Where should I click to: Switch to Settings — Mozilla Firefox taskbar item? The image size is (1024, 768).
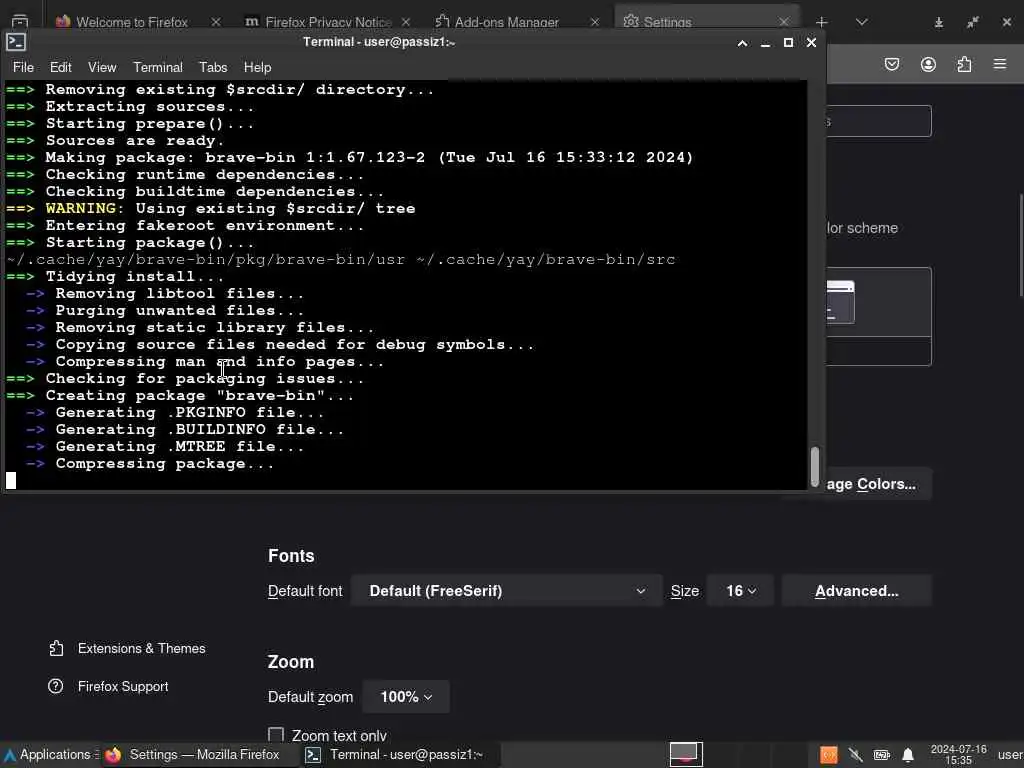point(195,754)
